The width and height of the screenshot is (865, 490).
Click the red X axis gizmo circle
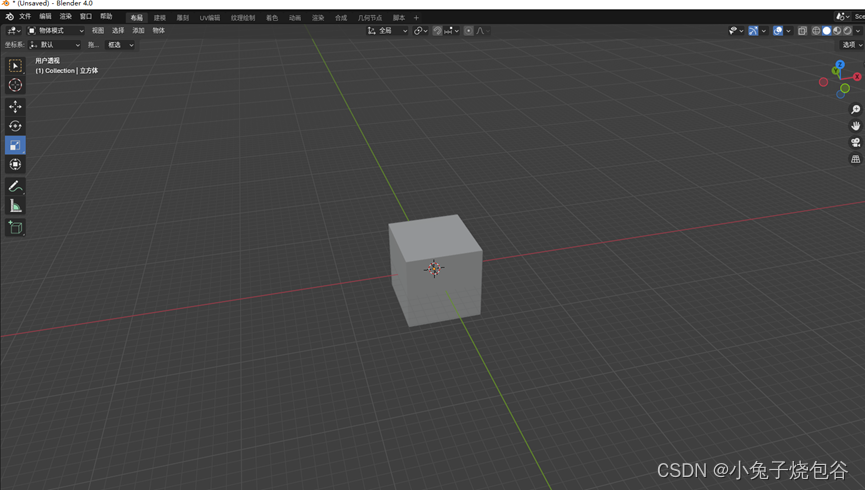[x=857, y=77]
